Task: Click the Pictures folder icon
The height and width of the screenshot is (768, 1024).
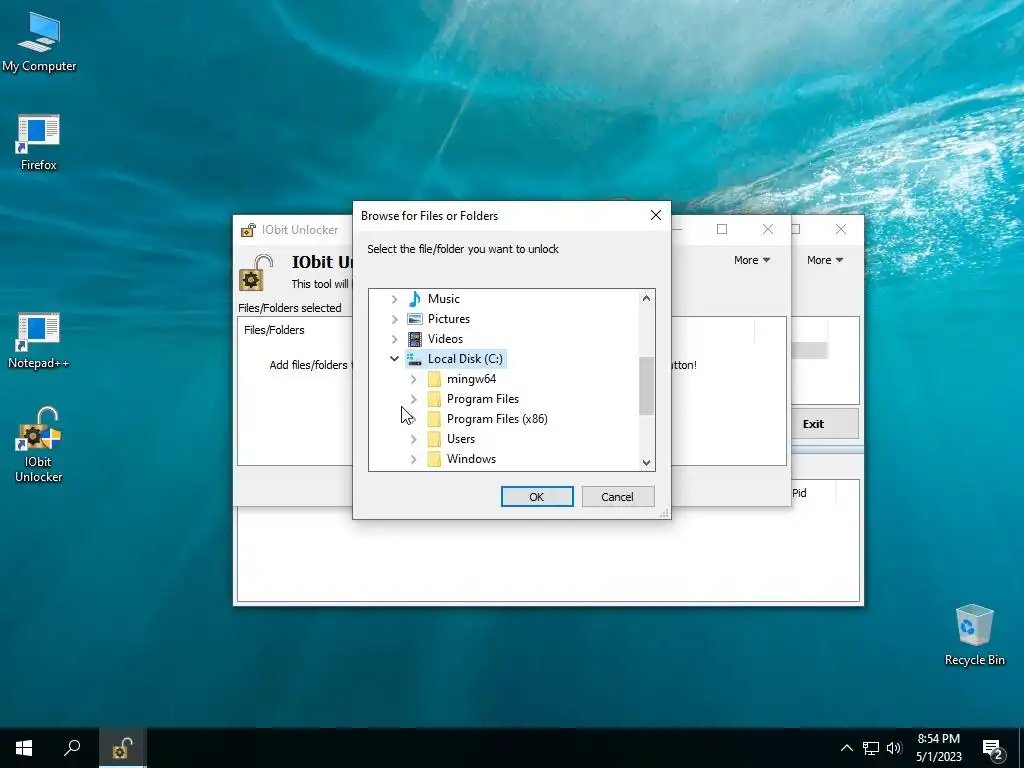Action: pos(415,319)
